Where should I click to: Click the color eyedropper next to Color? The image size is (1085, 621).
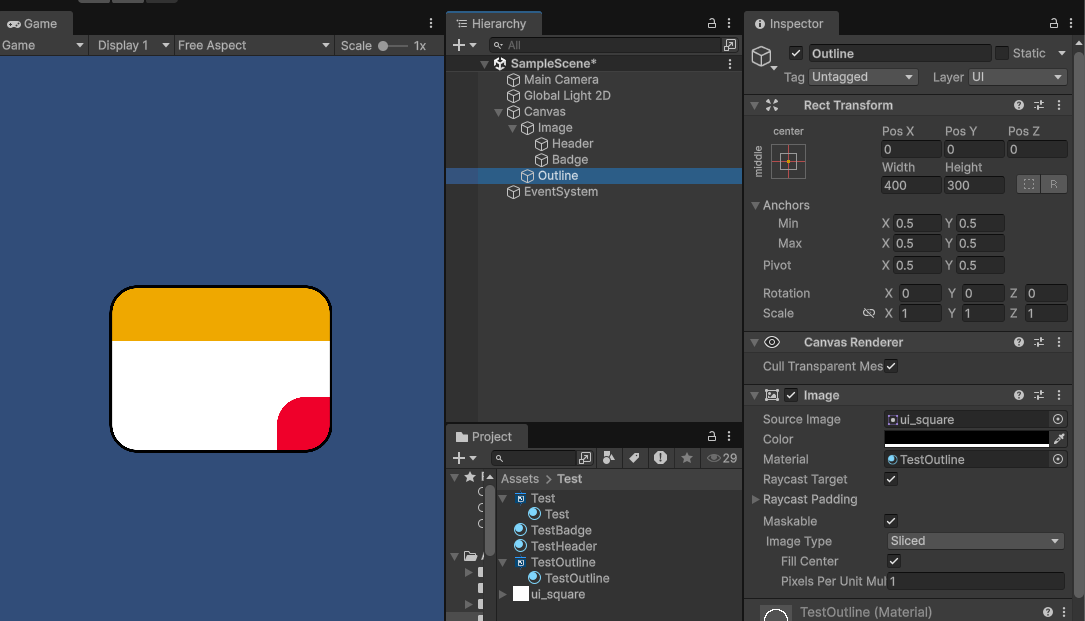click(x=1059, y=439)
